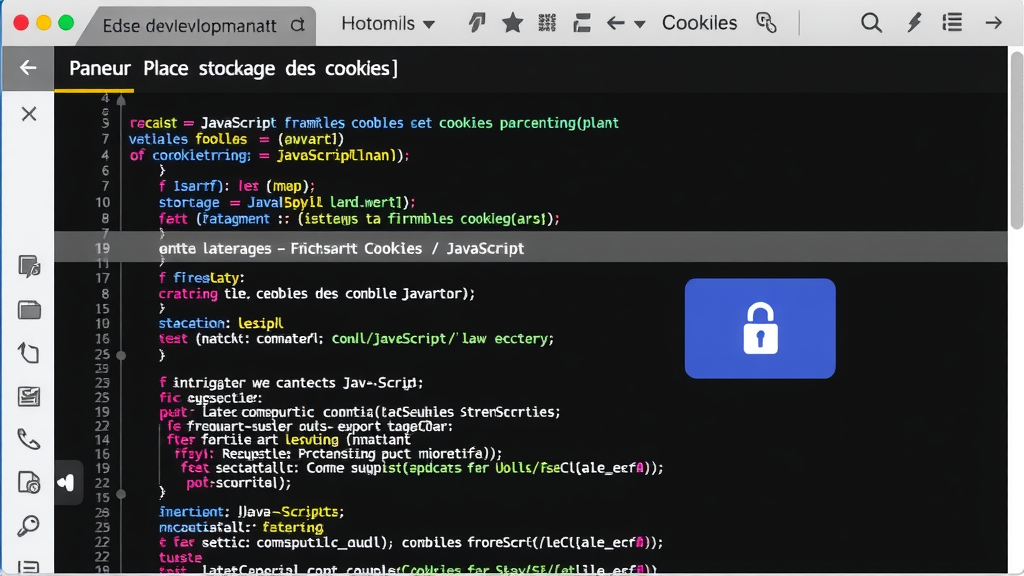Image resolution: width=1024 pixels, height=576 pixels.
Task: Open the folder icon in the sidebar
Action: coord(28,310)
